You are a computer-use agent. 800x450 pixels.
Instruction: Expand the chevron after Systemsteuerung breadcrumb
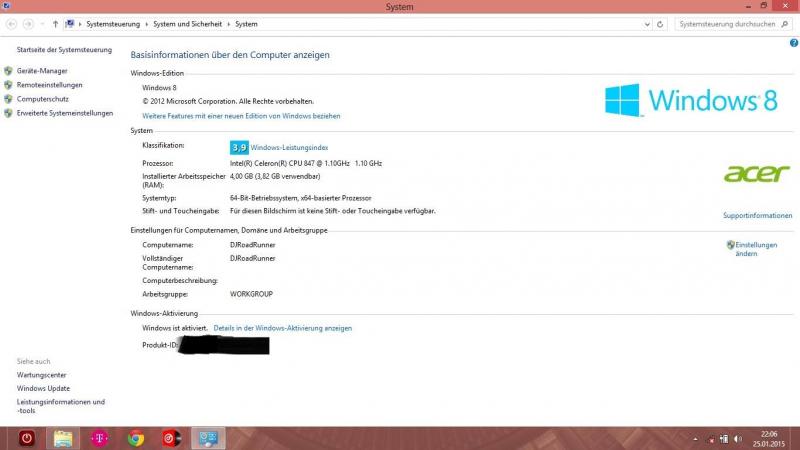tap(146, 24)
